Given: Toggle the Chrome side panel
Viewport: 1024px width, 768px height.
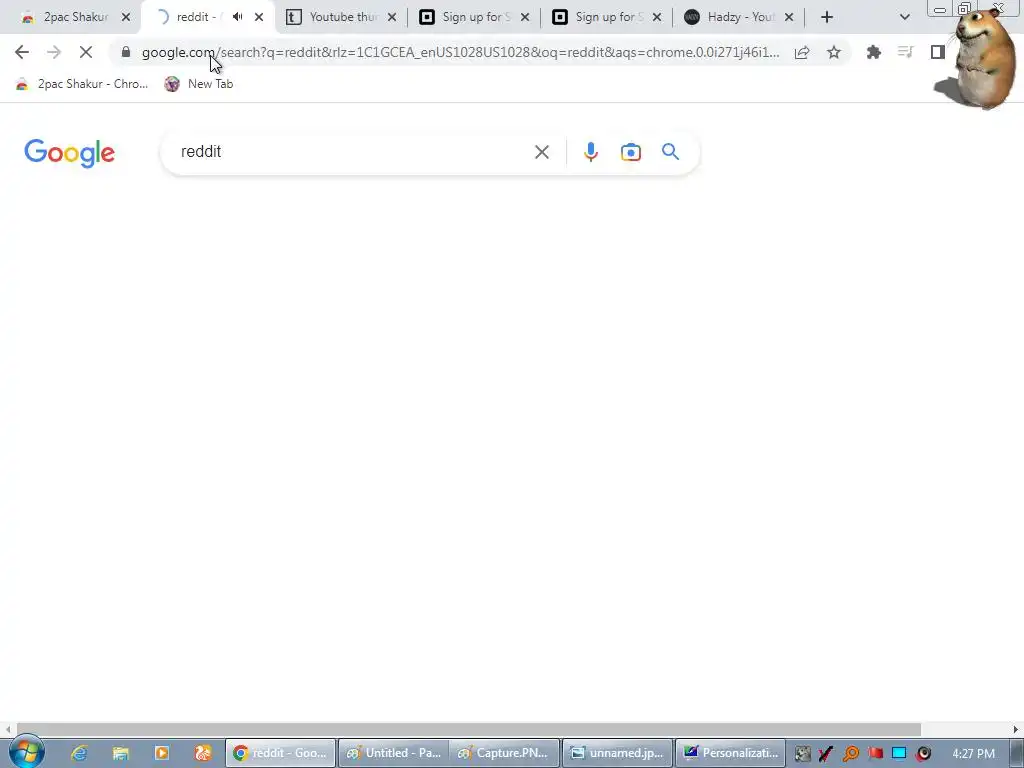Looking at the screenshot, I should [x=938, y=52].
